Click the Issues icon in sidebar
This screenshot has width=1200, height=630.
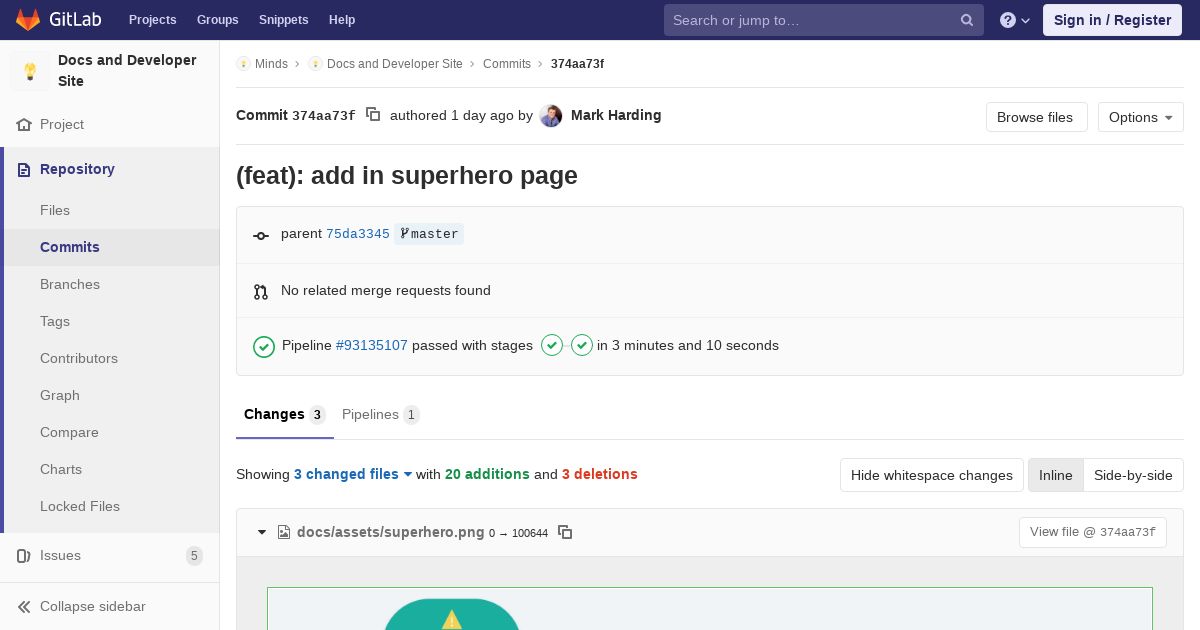(24, 555)
